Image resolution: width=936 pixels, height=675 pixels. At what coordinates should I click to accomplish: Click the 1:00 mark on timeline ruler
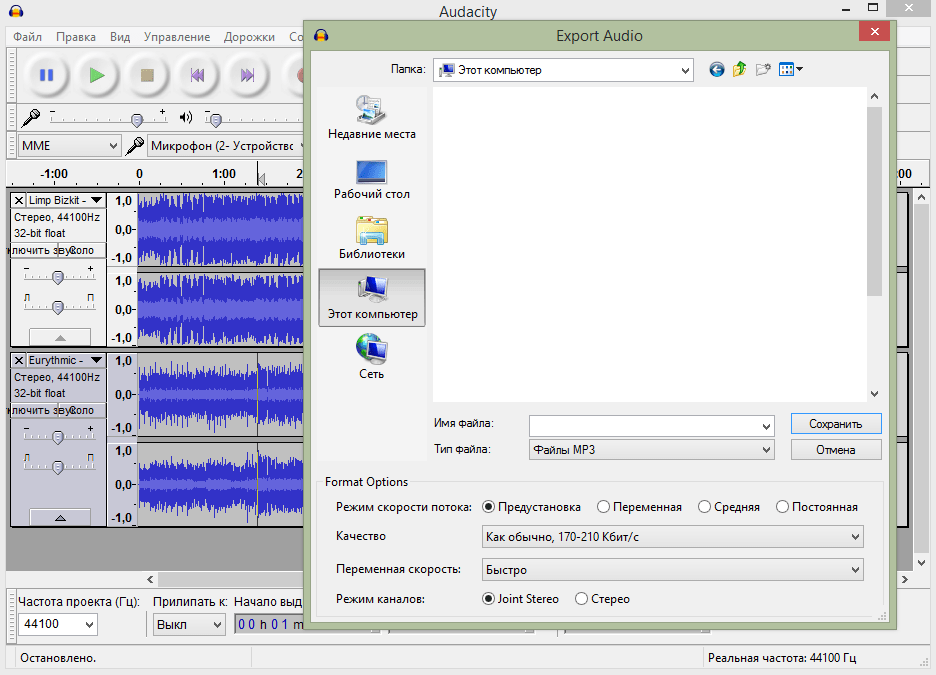(224, 174)
